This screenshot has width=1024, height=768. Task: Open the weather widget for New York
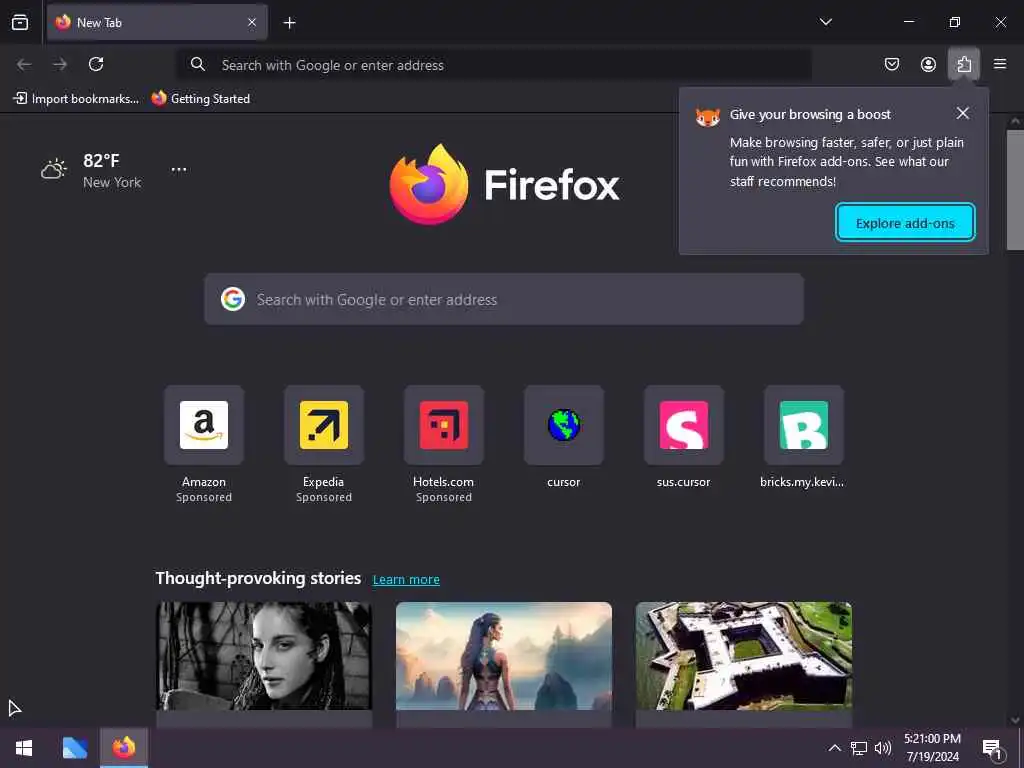(x=91, y=170)
